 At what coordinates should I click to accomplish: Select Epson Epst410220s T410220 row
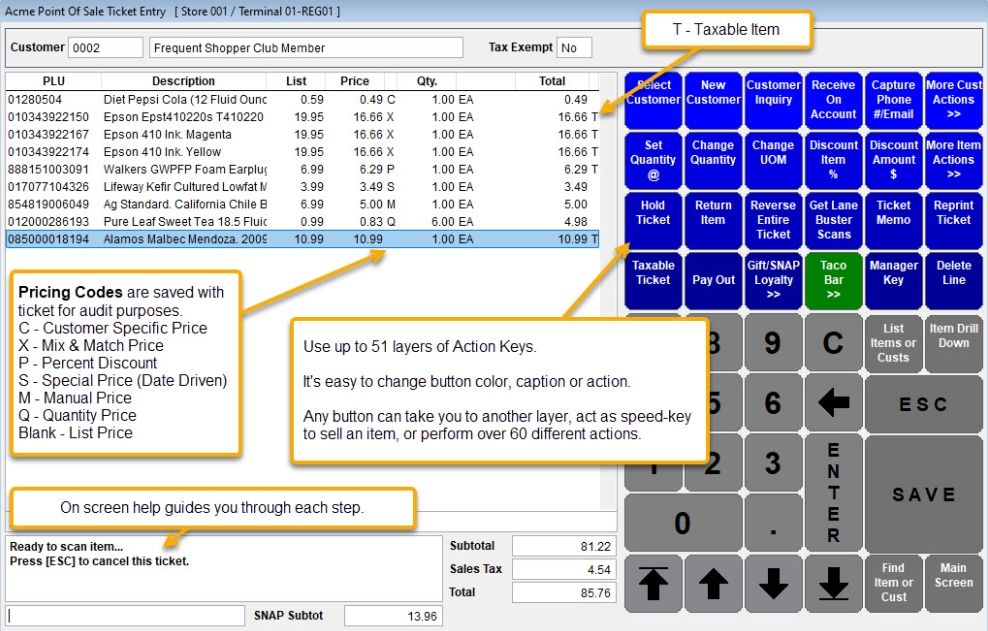302,117
